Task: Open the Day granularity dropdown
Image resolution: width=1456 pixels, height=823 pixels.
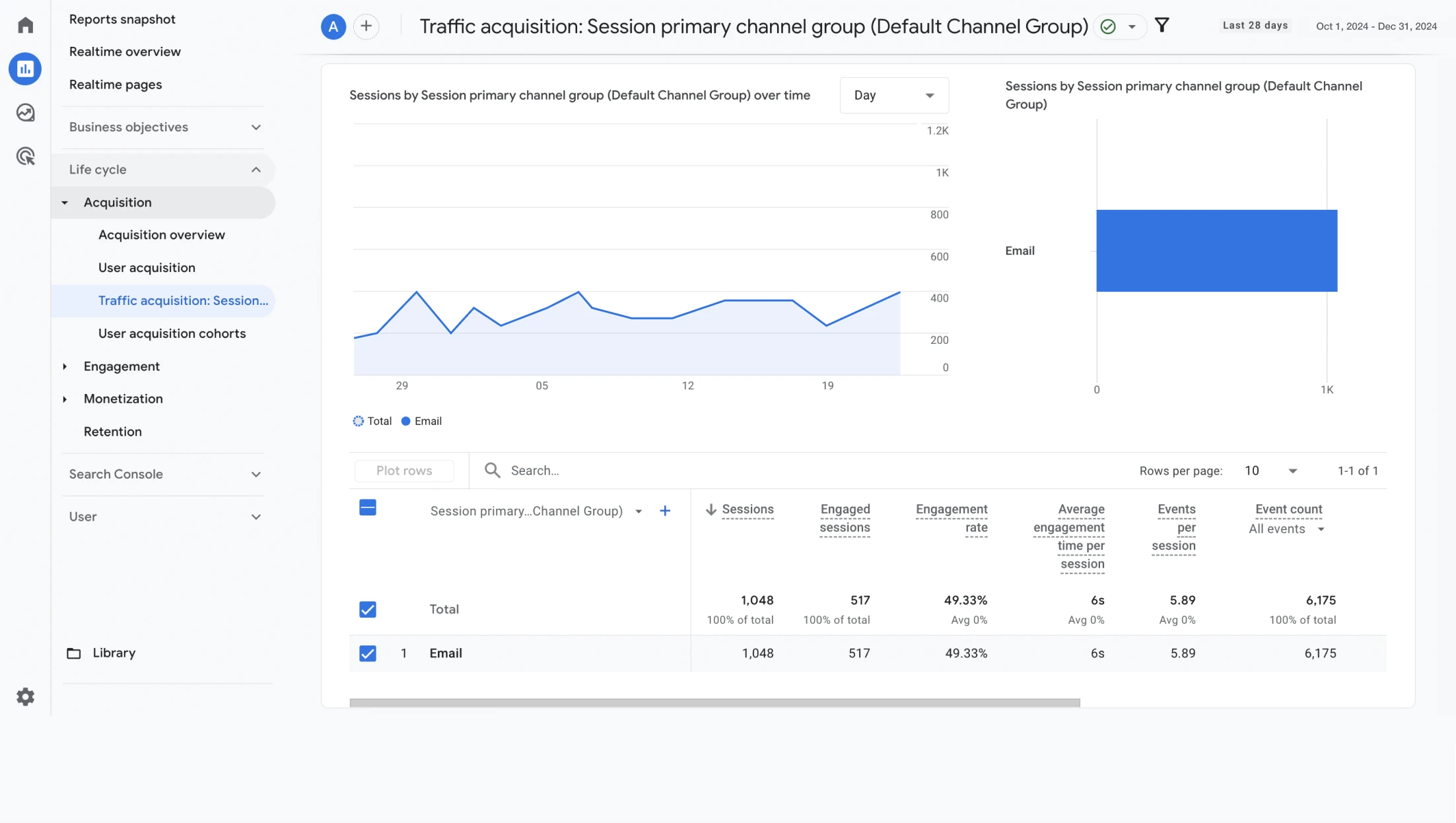Action: (x=894, y=95)
